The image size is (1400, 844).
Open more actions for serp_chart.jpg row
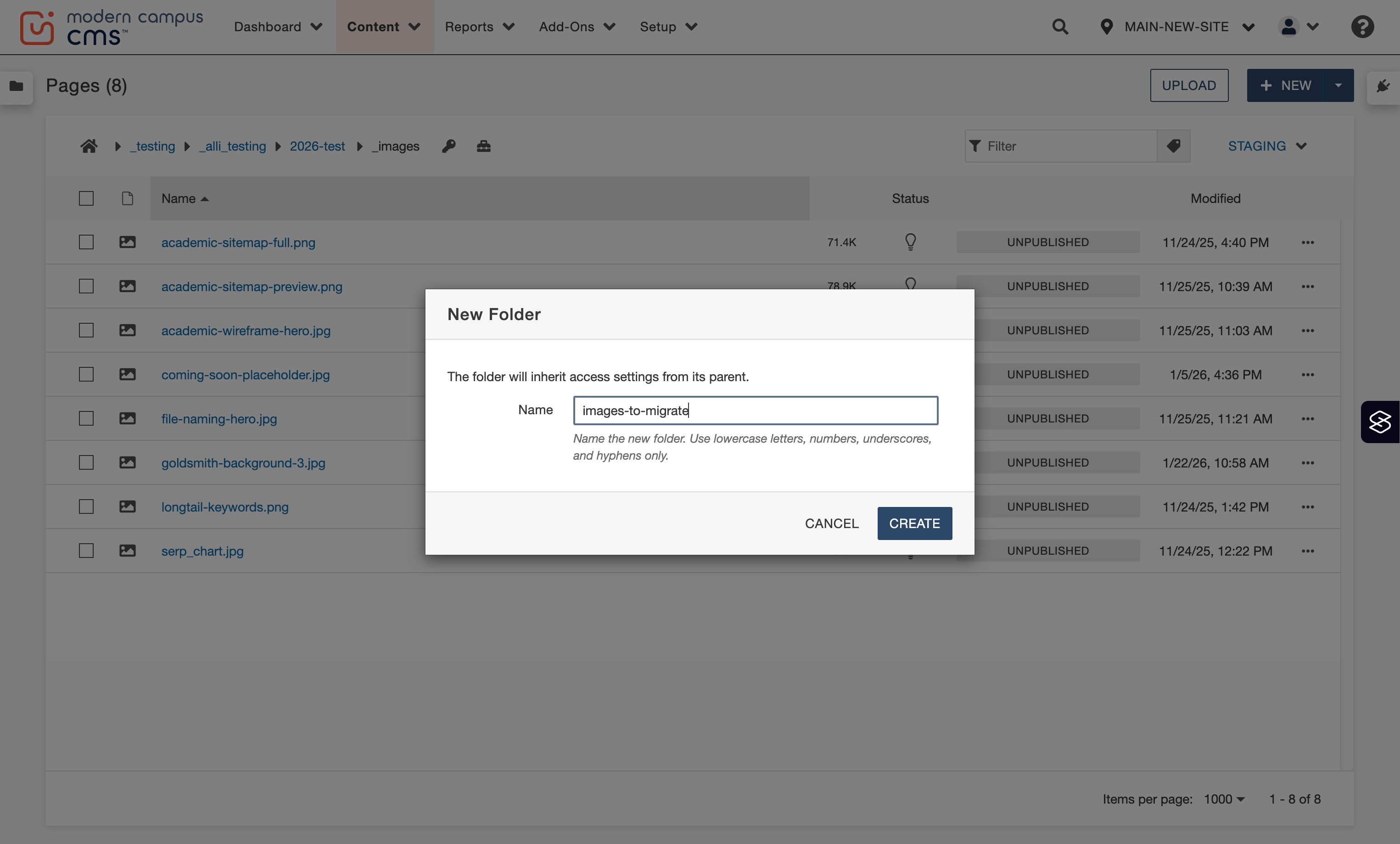pos(1307,551)
